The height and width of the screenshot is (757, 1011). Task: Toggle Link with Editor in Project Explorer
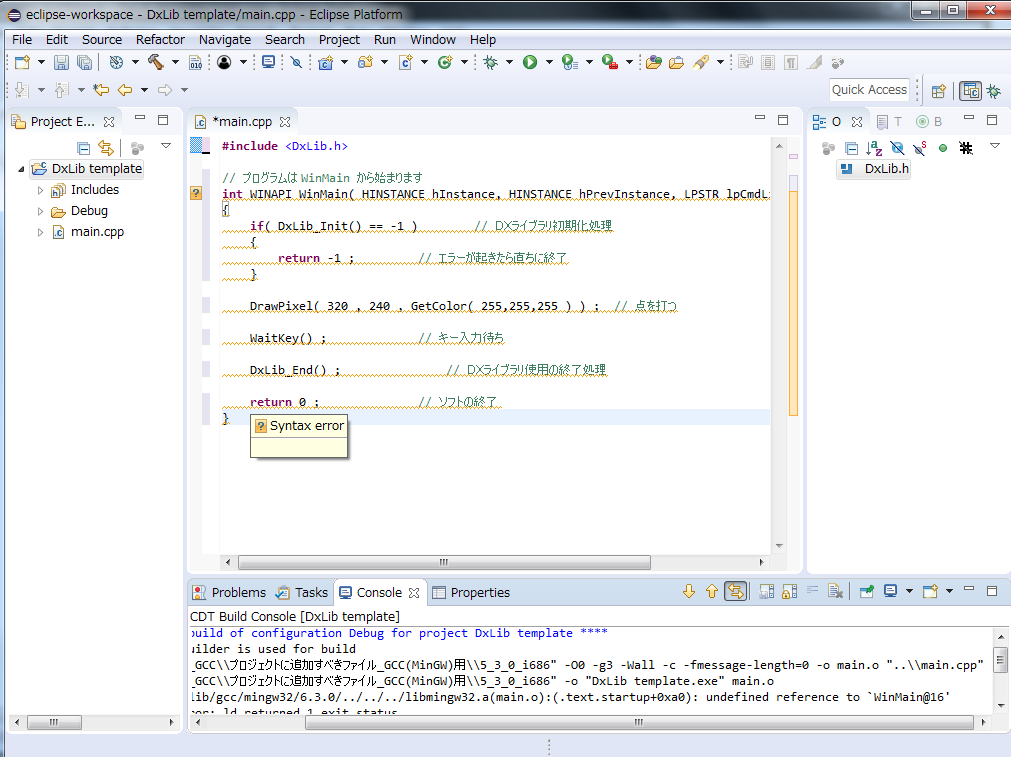[106, 148]
